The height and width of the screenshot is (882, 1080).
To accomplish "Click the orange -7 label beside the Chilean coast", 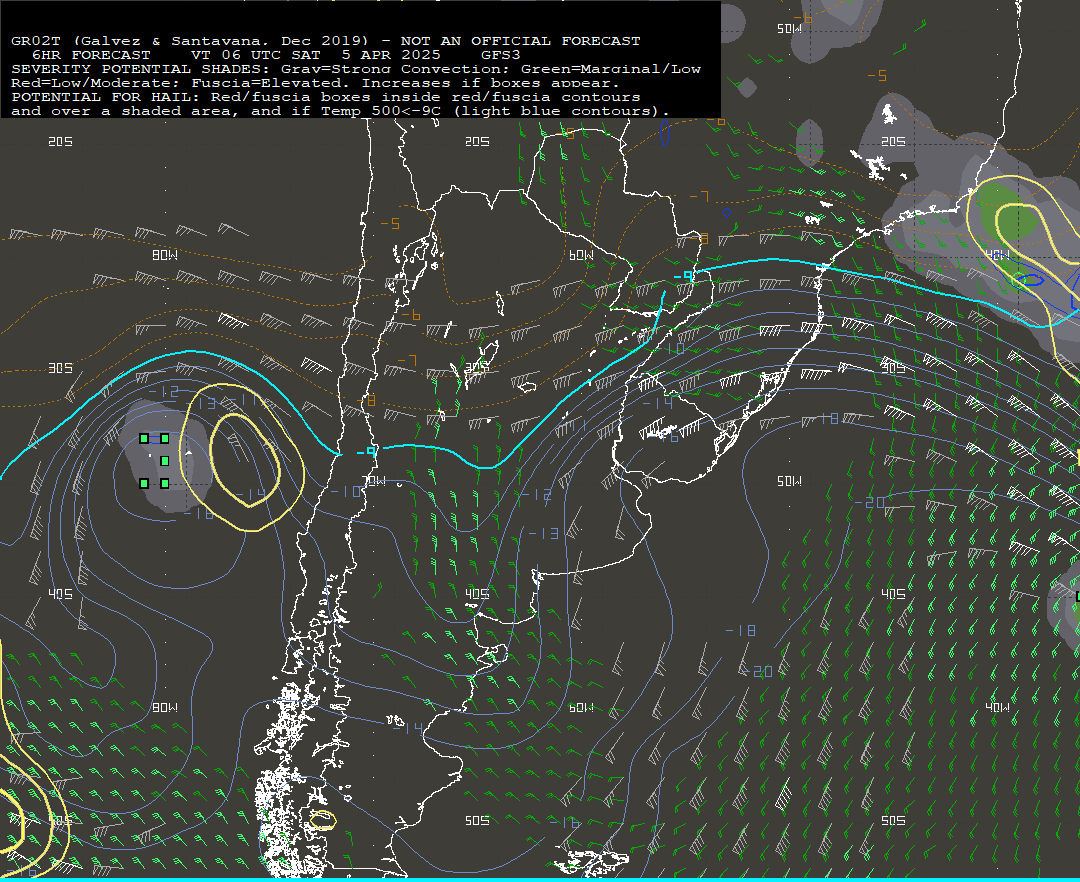I will click(x=407, y=361).
